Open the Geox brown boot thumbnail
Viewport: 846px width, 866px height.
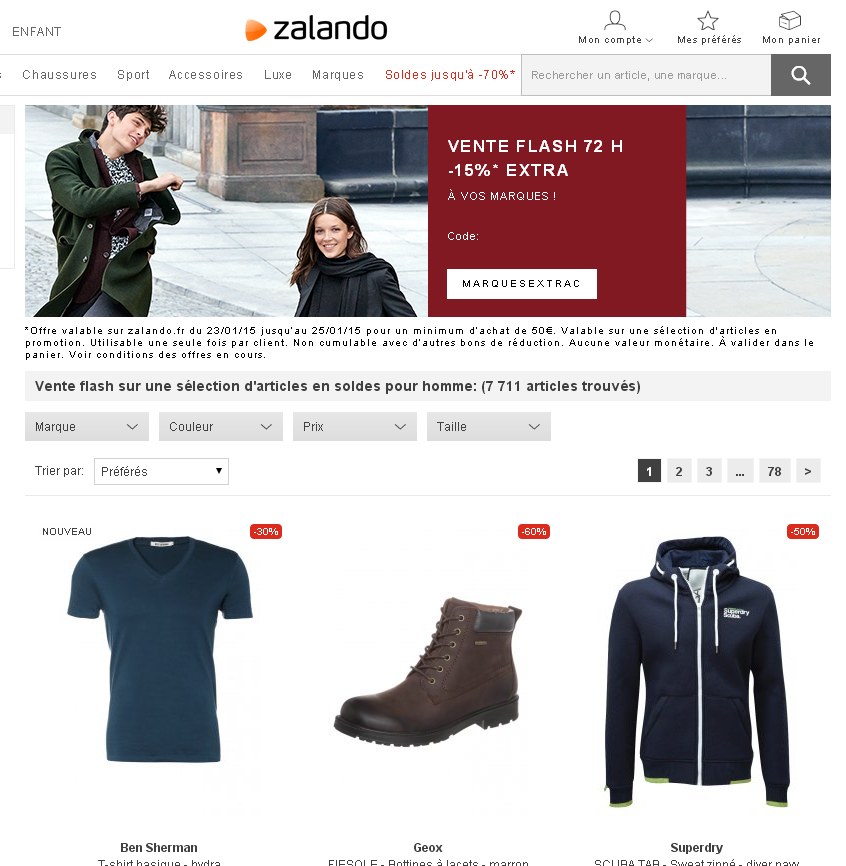coord(428,671)
